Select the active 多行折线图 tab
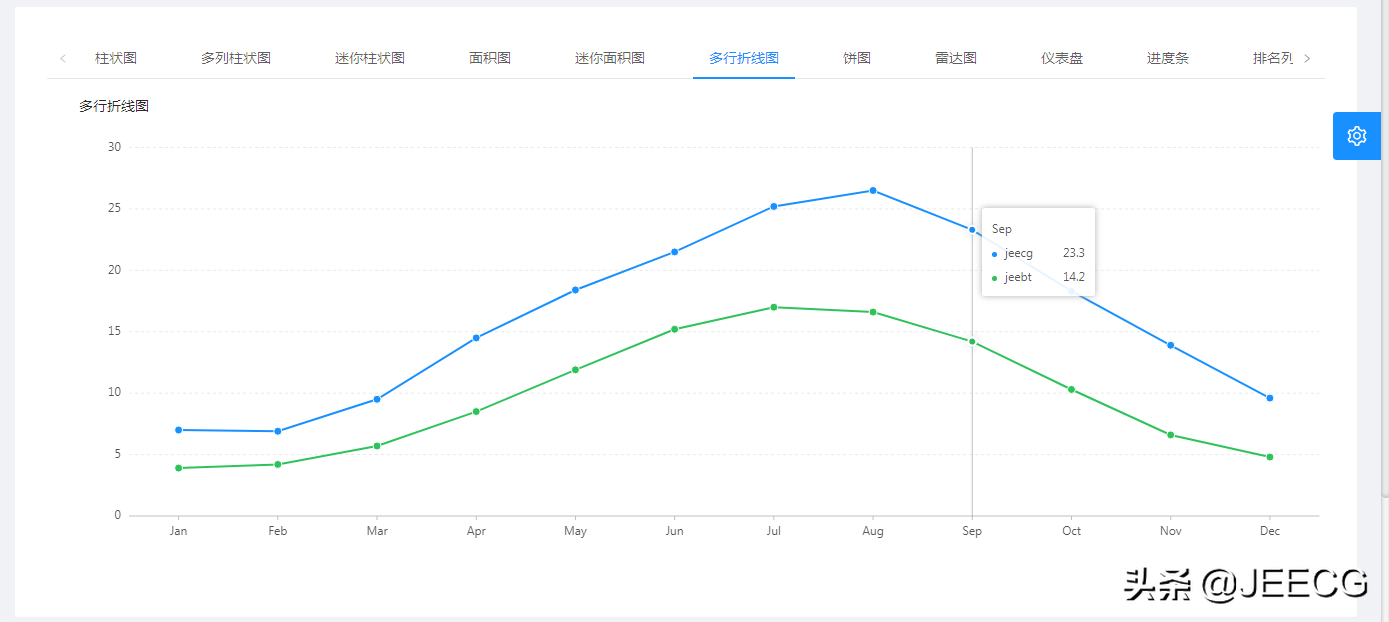The image size is (1389, 622). (x=744, y=58)
